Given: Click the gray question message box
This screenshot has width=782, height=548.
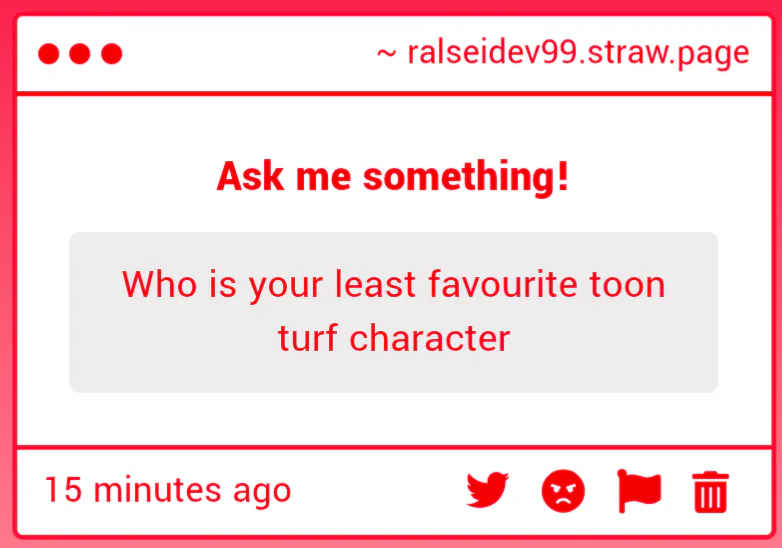Looking at the screenshot, I should point(393,312).
